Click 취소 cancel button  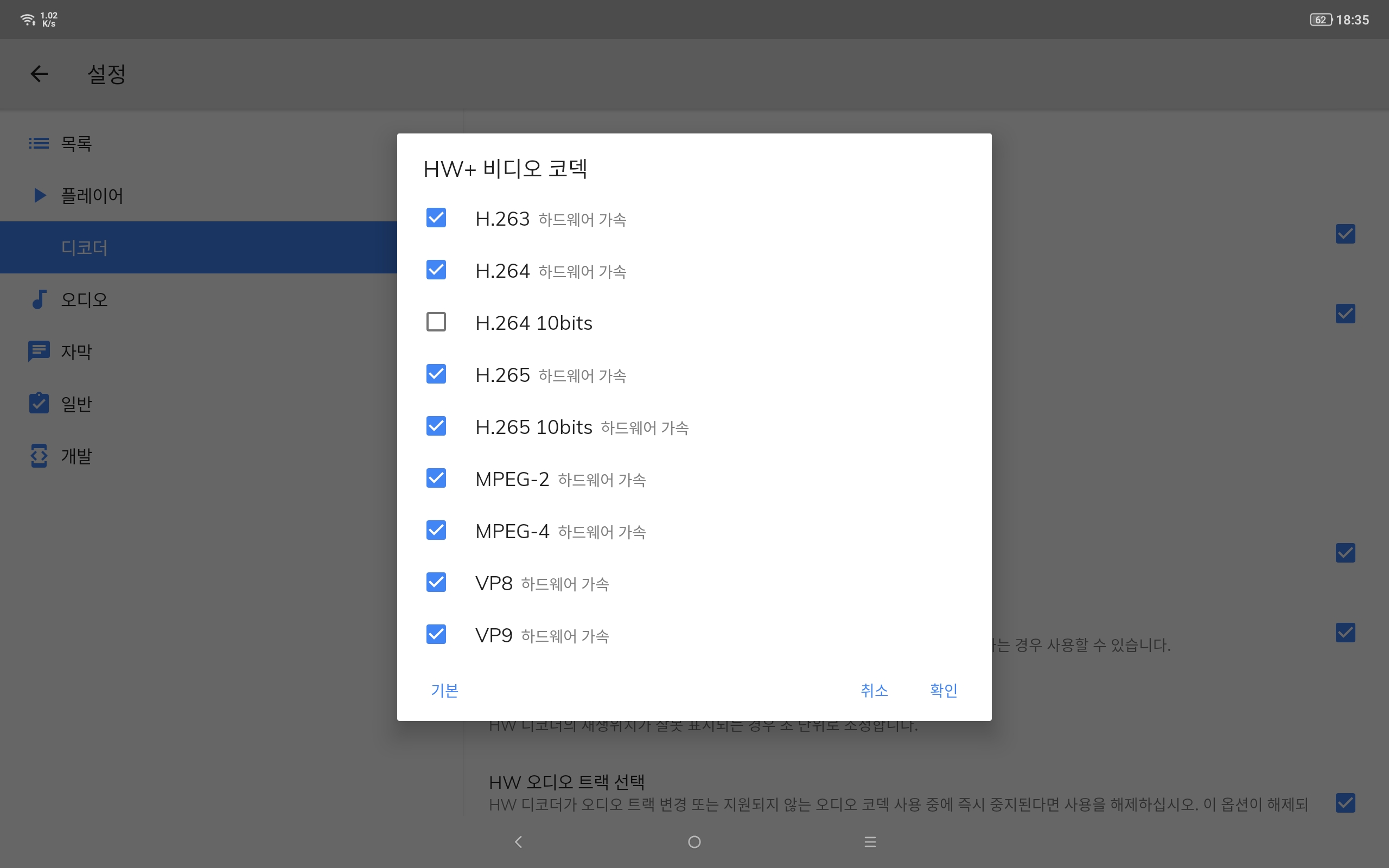pyautogui.click(x=874, y=690)
